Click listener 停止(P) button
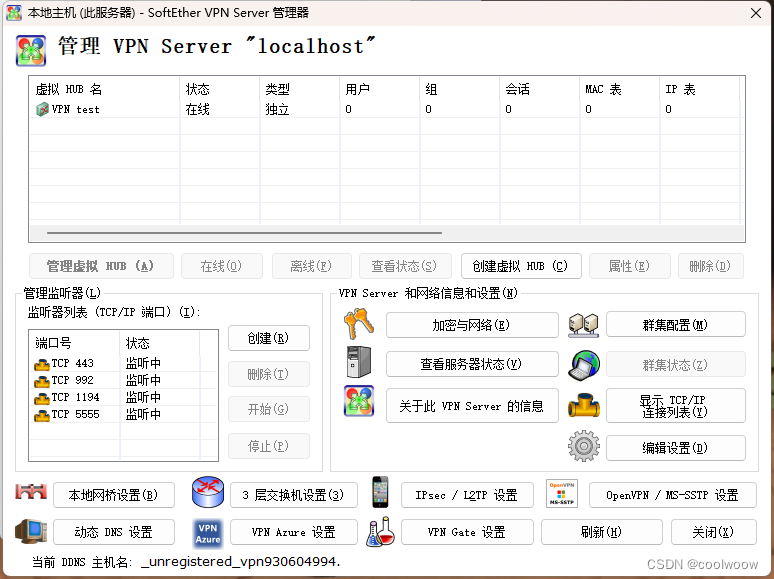The width and height of the screenshot is (774, 579). (269, 446)
